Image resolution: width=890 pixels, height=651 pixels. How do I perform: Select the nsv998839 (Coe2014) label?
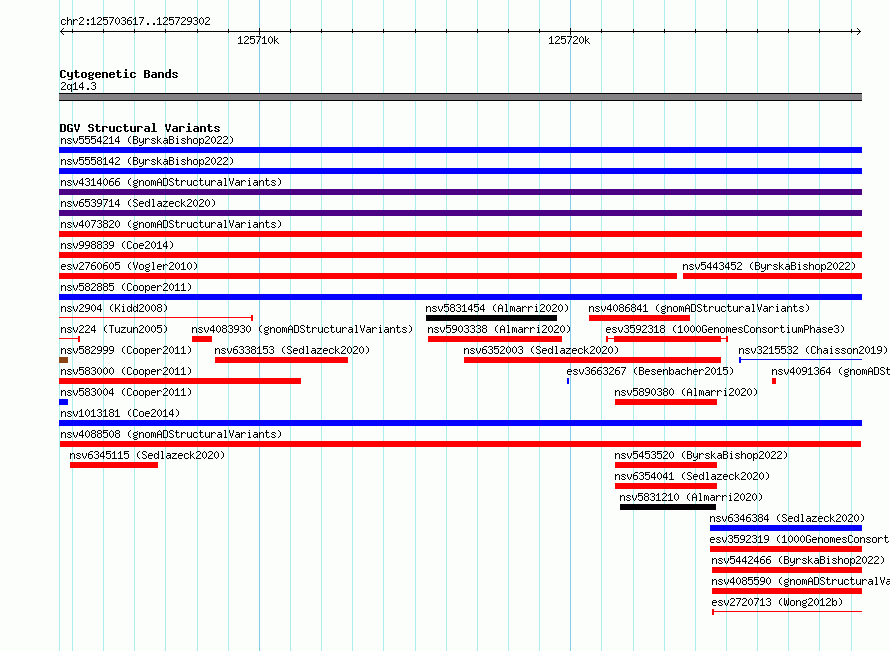pos(117,245)
